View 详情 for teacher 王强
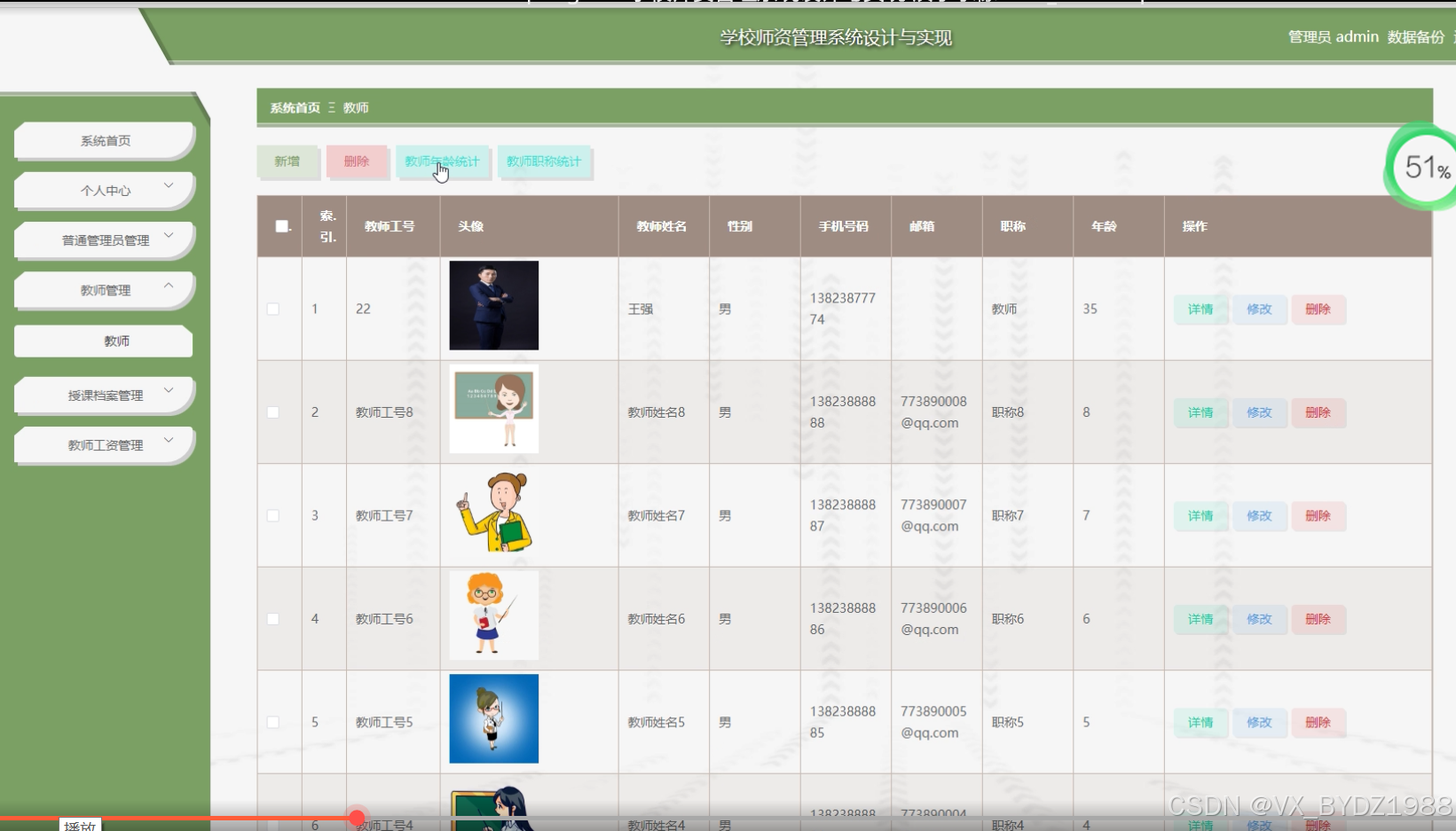Image resolution: width=1456 pixels, height=831 pixels. tap(1200, 309)
